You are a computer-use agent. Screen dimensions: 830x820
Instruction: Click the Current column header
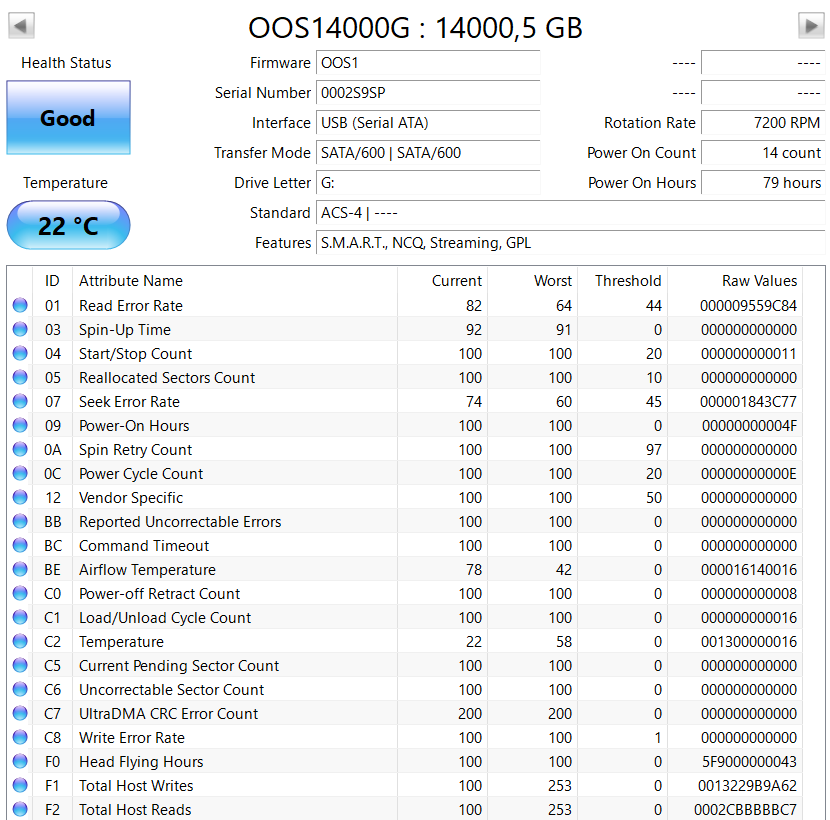coord(443,281)
